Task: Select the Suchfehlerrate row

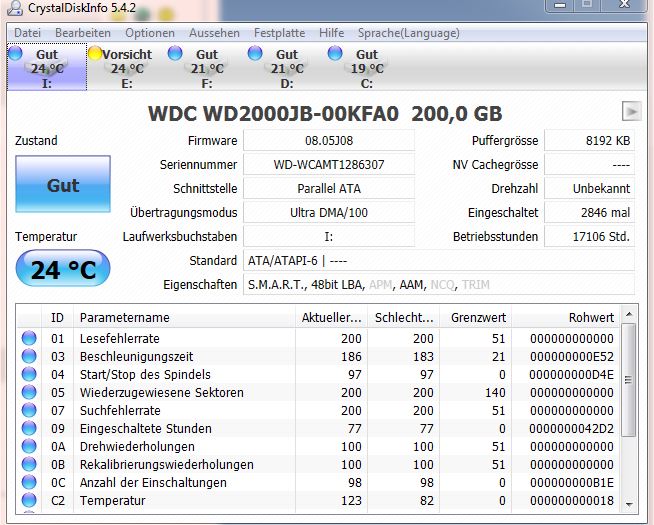Action: [318, 410]
